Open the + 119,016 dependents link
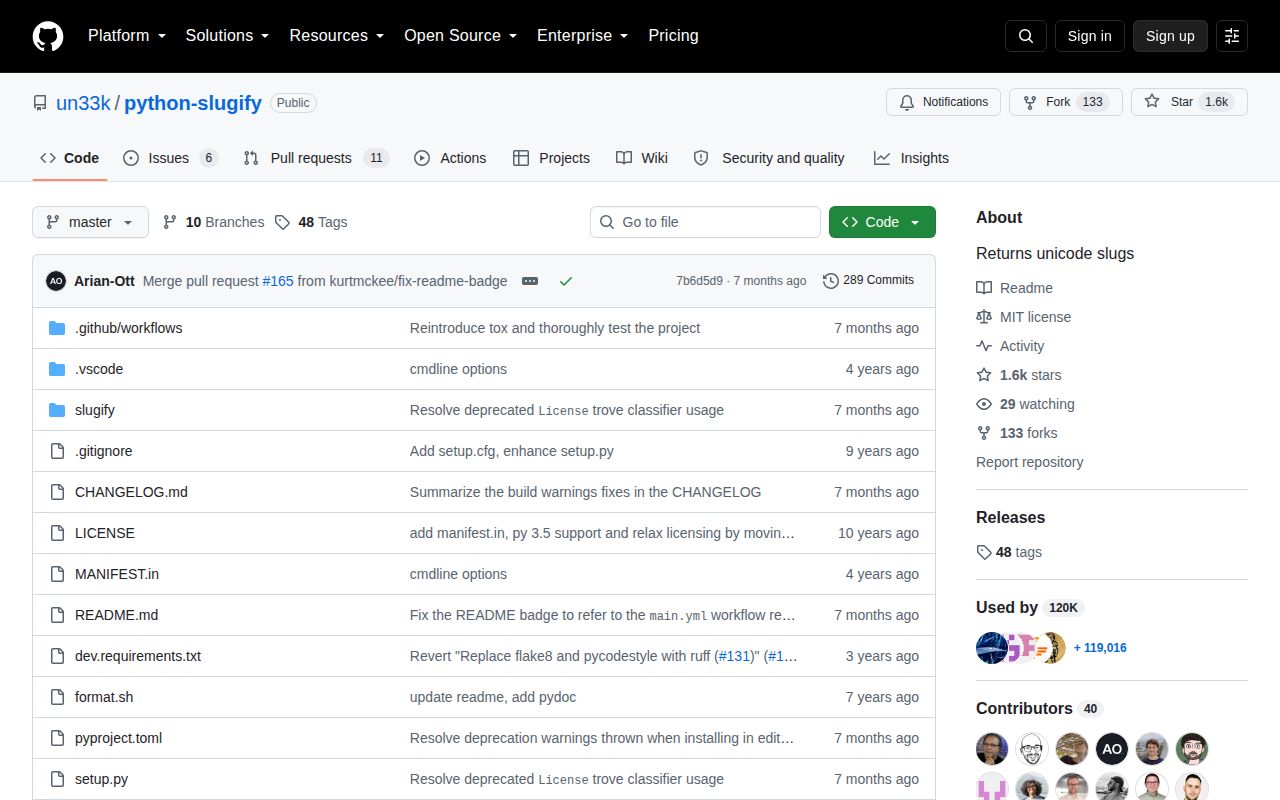Viewport: 1280px width, 800px height. coord(1100,648)
